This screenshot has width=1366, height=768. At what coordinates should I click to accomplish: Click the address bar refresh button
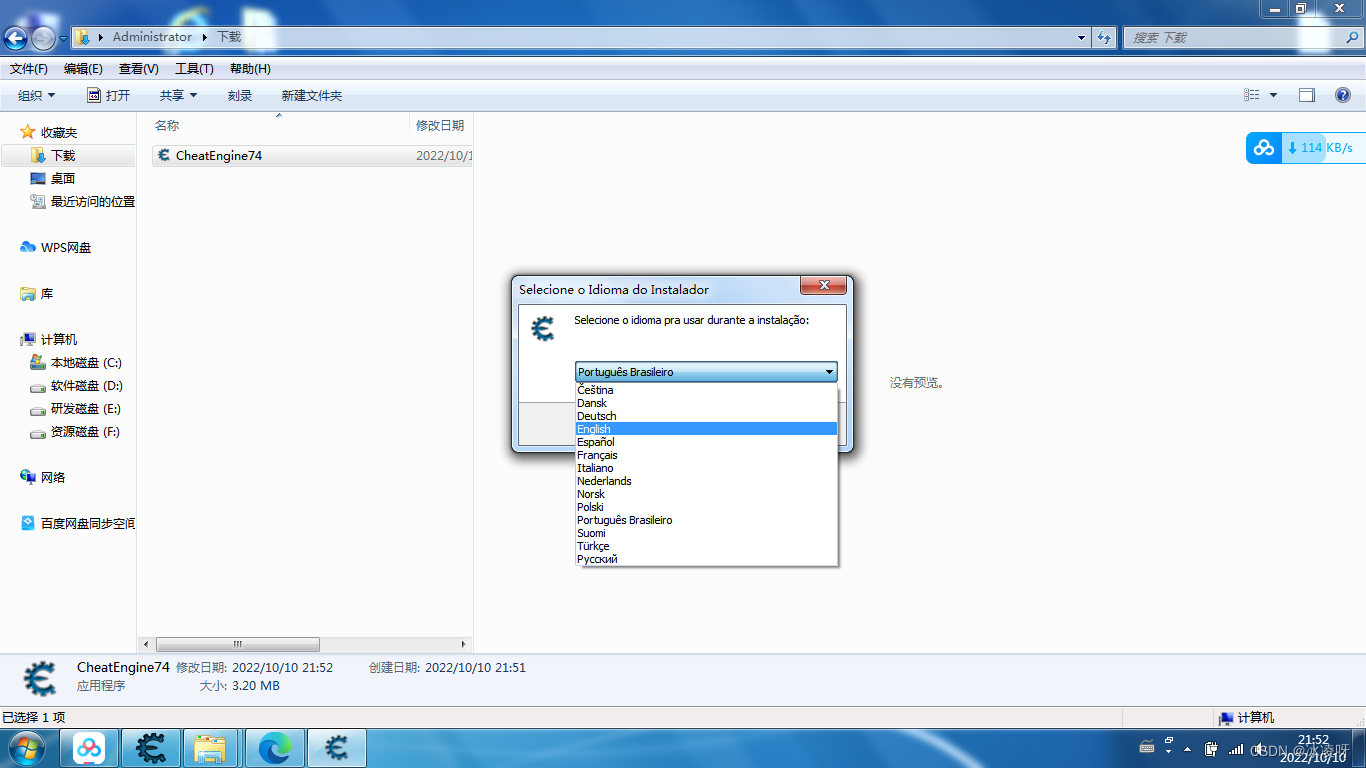[x=1104, y=37]
